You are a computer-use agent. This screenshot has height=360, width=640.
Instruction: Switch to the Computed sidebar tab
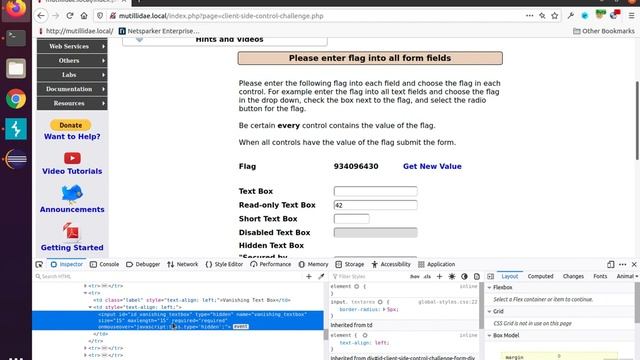[x=540, y=276]
